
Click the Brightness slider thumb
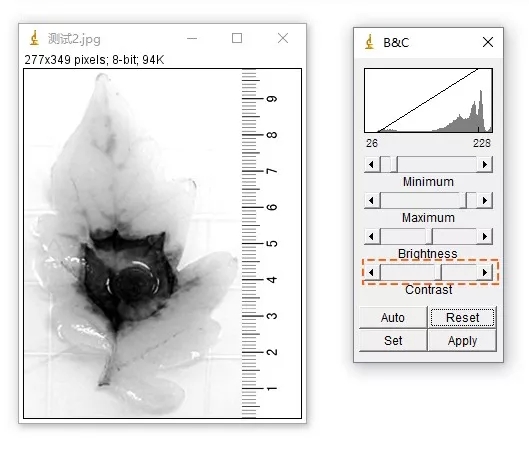coord(429,236)
